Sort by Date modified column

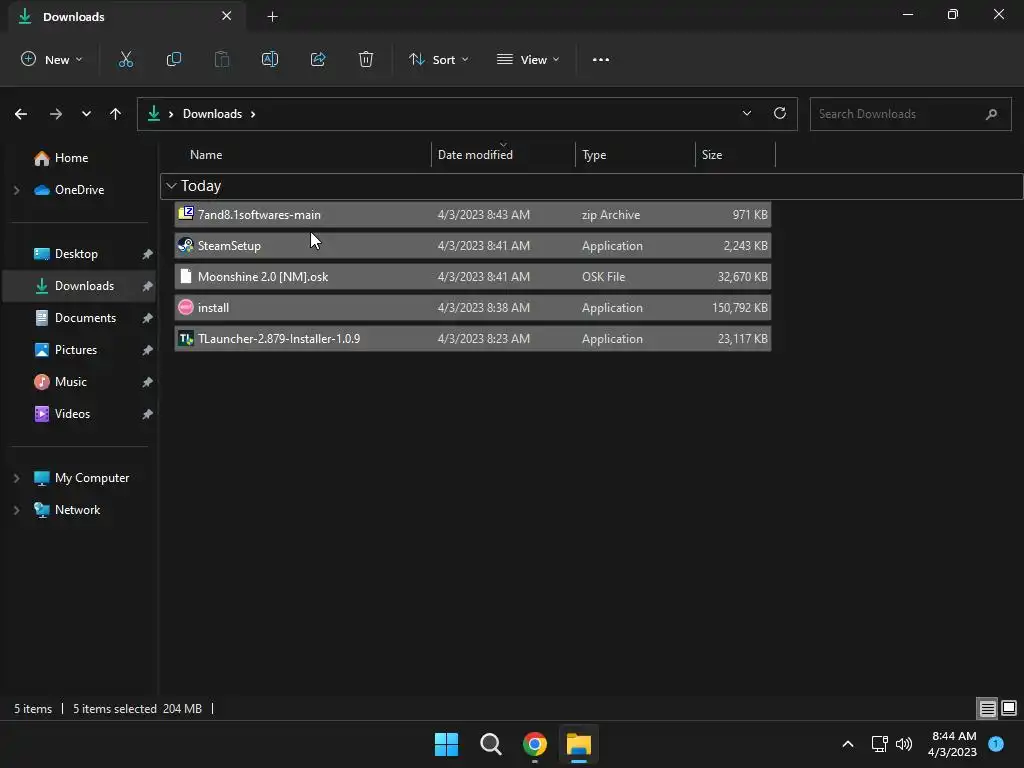pyautogui.click(x=475, y=155)
